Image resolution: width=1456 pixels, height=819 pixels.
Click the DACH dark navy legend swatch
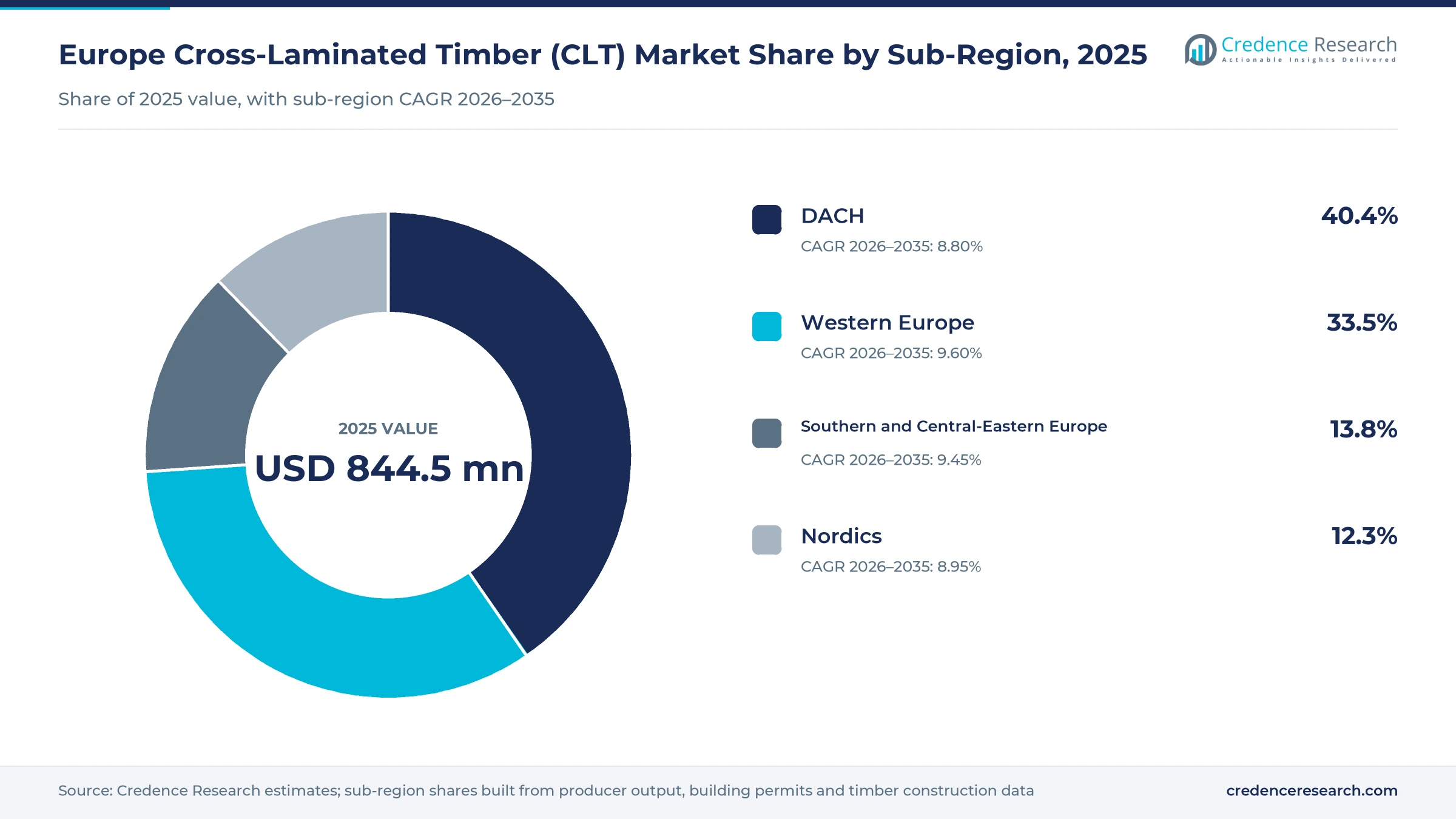[767, 220]
